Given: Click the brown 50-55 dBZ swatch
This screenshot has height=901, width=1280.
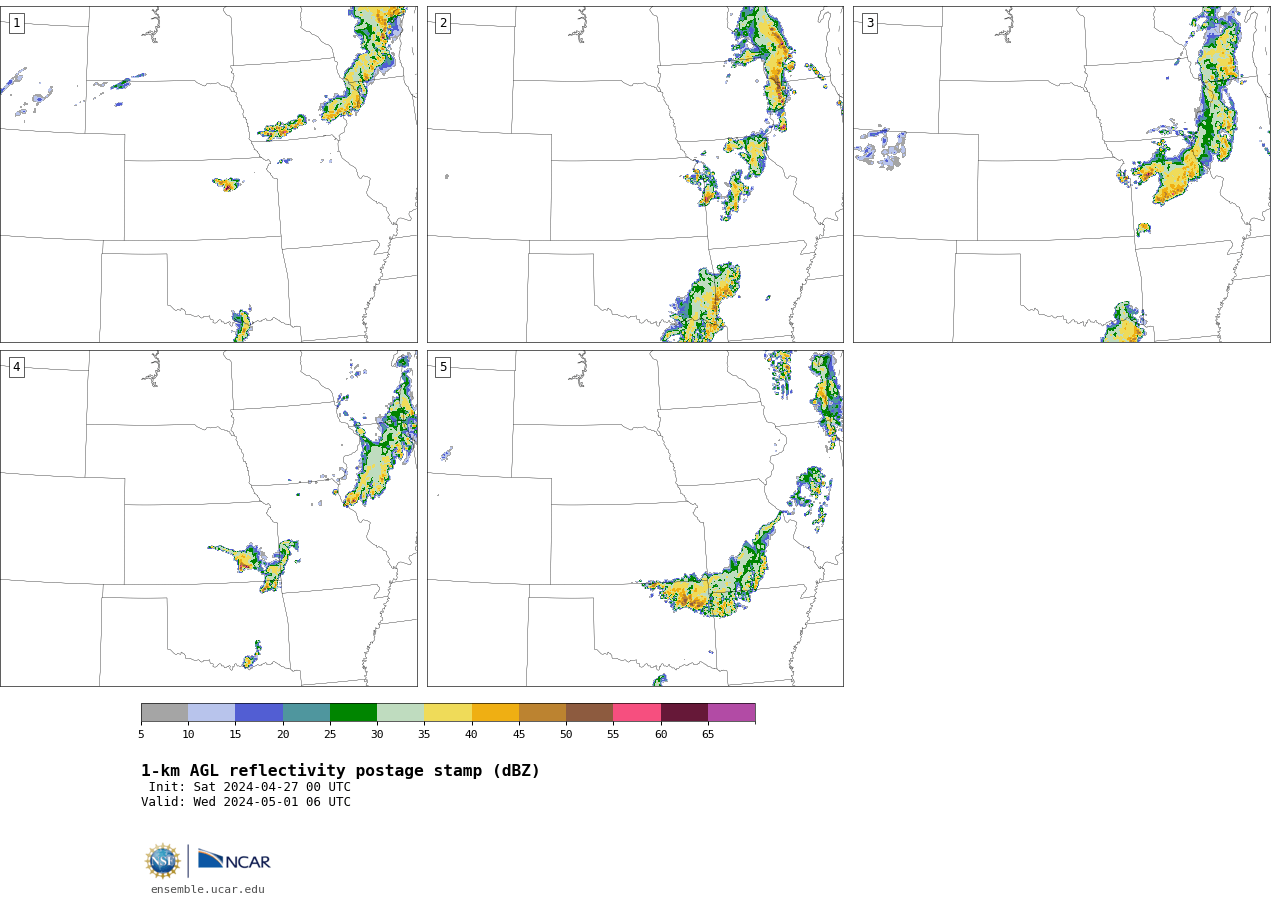Looking at the screenshot, I should (590, 713).
